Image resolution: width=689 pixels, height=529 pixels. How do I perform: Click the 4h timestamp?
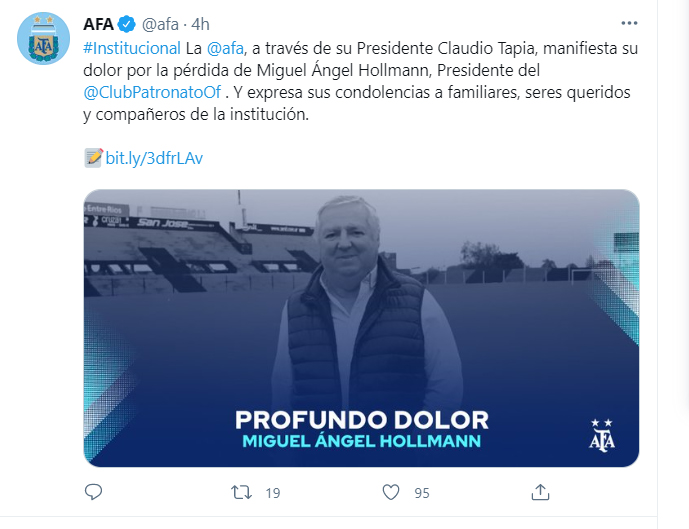click(x=200, y=24)
